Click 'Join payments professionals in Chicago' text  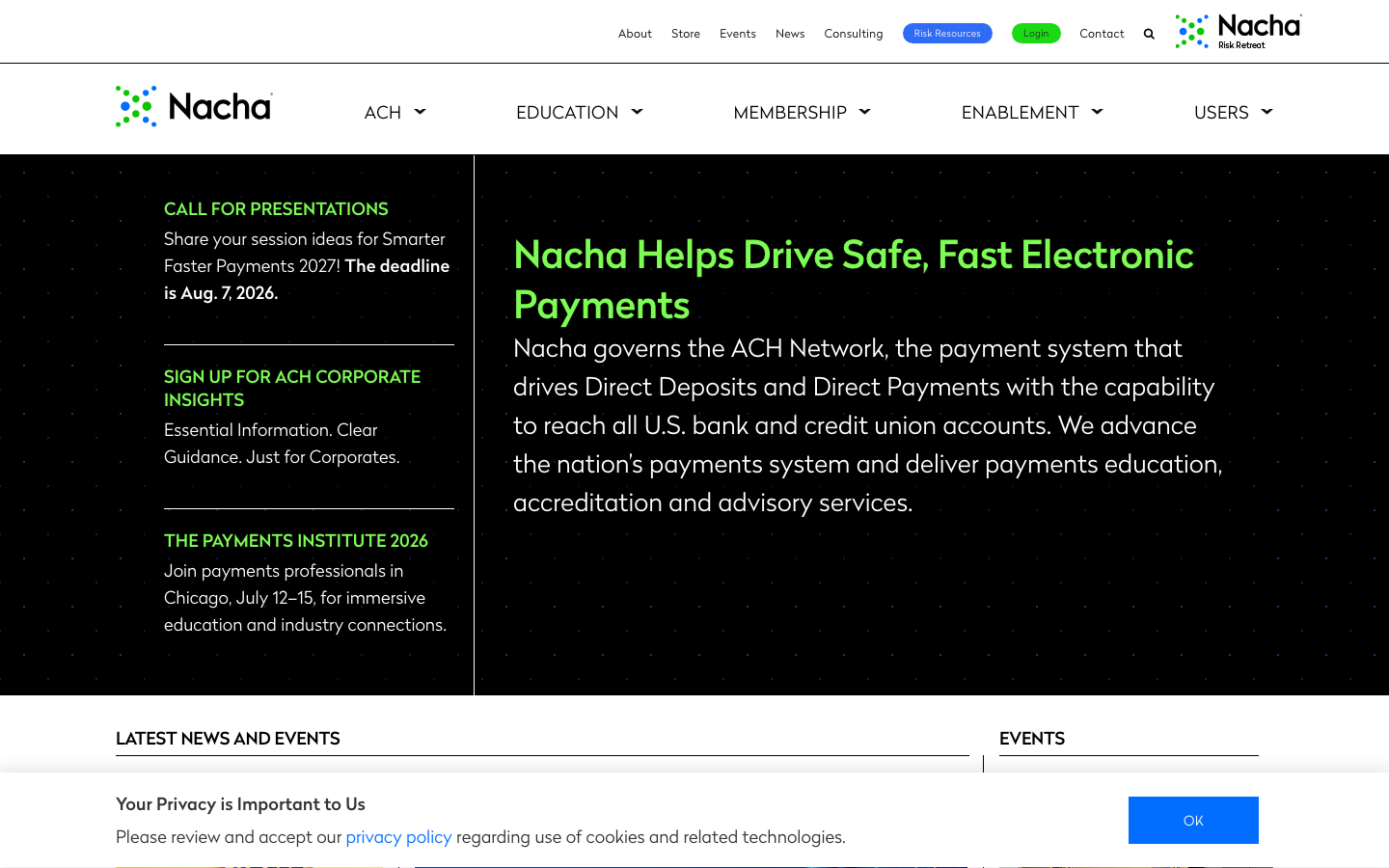tap(305, 598)
